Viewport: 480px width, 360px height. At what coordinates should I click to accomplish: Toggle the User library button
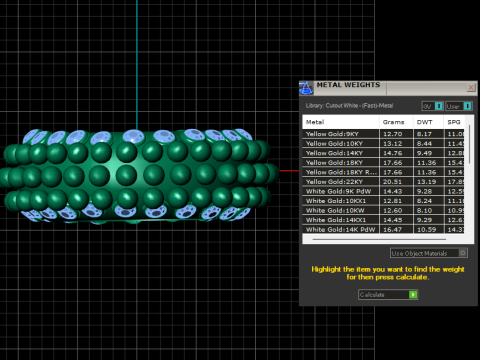click(459, 106)
